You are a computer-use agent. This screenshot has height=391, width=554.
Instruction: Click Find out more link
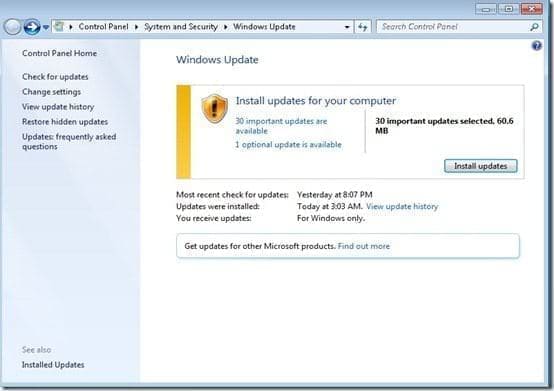pyautogui.click(x=364, y=246)
